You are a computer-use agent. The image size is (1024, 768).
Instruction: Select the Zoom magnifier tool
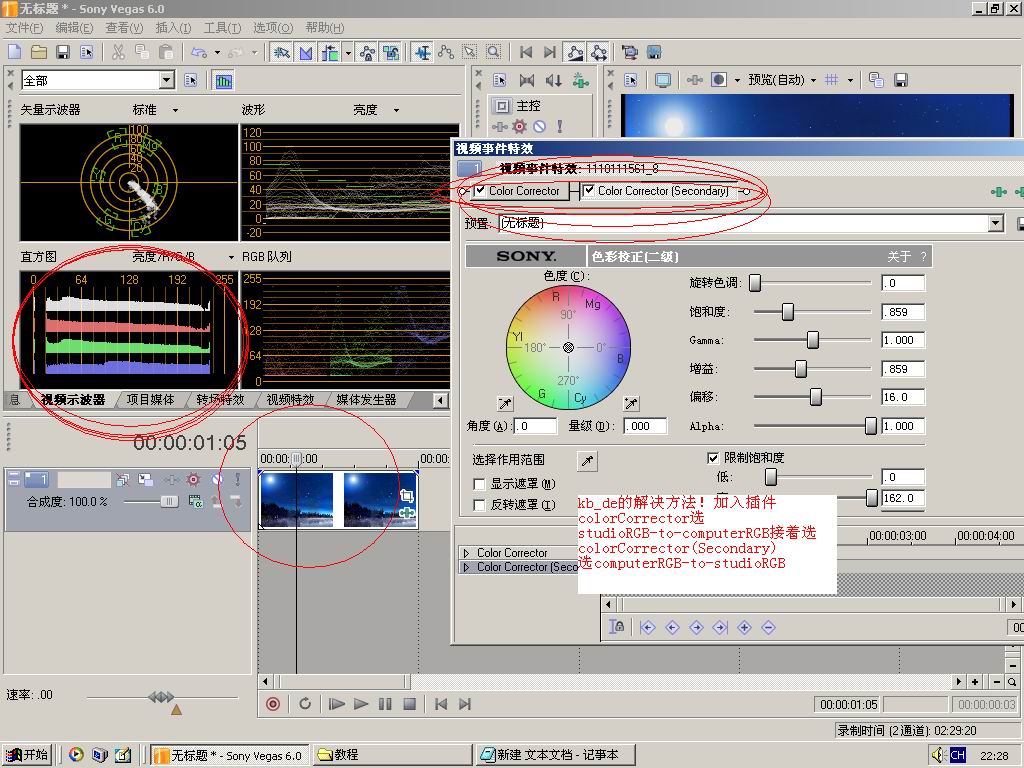click(x=494, y=52)
